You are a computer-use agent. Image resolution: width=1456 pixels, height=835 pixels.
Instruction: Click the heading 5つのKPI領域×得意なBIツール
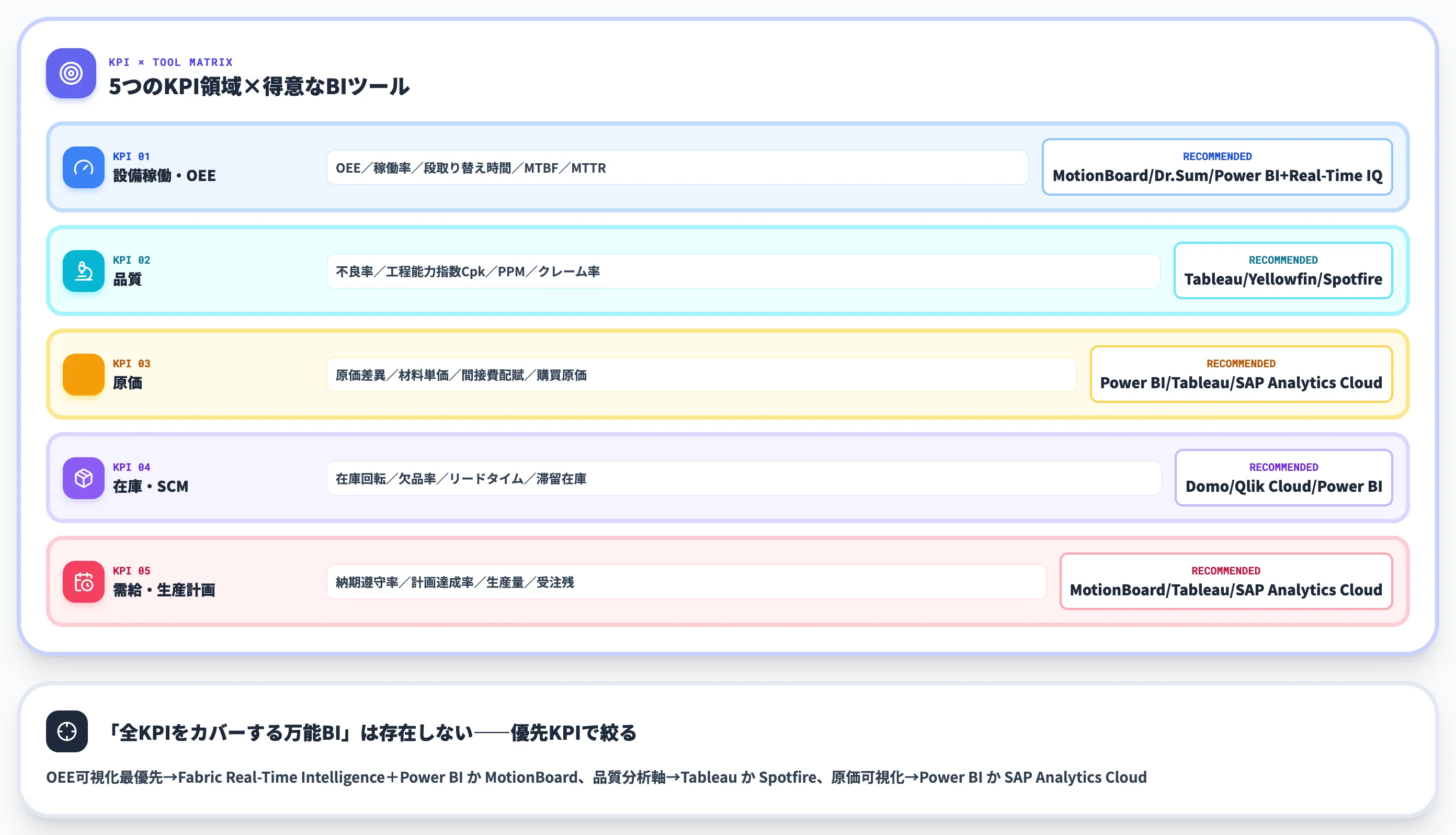[x=259, y=87]
